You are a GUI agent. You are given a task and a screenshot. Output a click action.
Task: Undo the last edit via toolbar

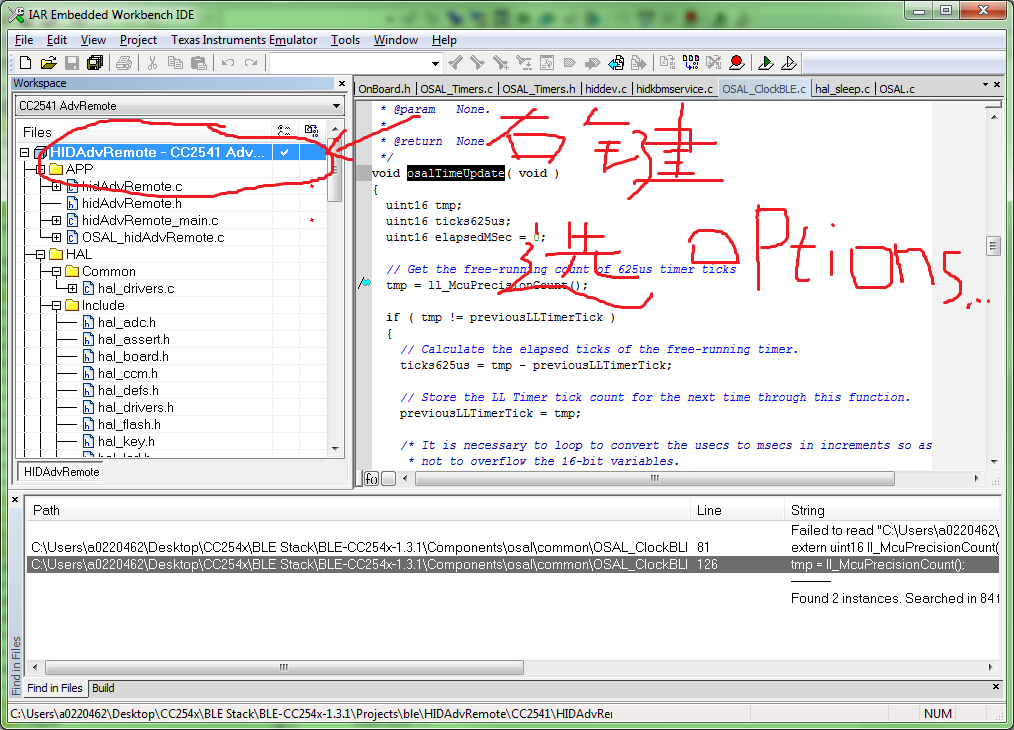pos(228,63)
